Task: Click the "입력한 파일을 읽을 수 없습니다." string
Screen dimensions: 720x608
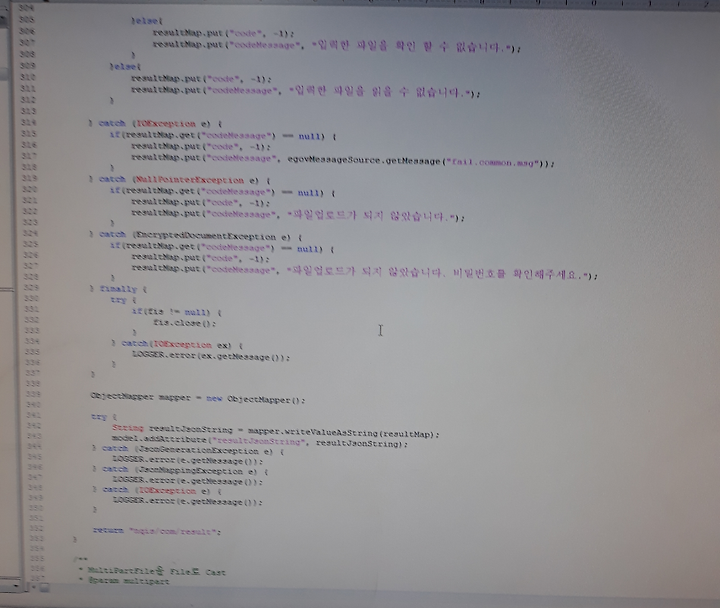Action: [381, 92]
